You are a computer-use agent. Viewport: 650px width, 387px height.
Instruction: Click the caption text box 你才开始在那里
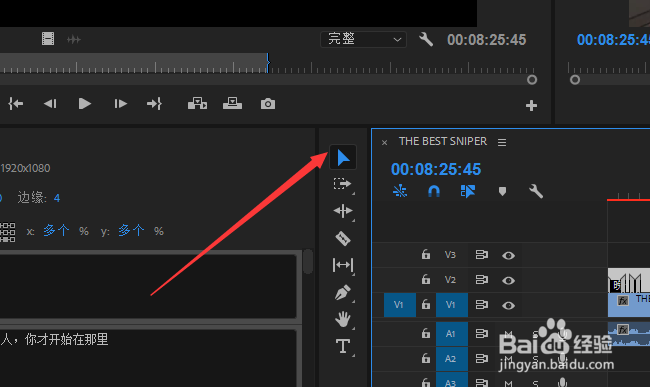point(148,358)
